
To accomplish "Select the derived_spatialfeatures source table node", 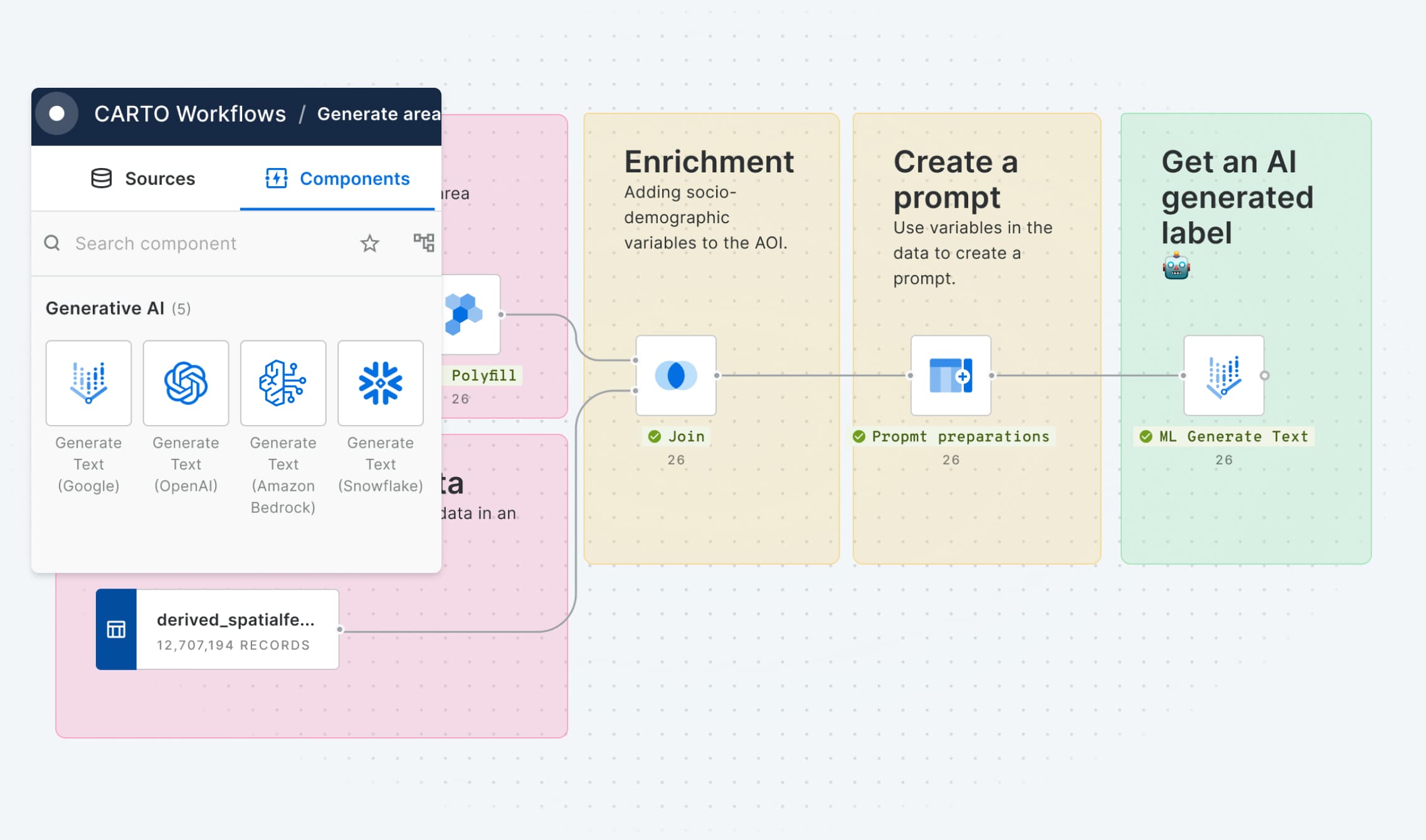I will click(217, 629).
